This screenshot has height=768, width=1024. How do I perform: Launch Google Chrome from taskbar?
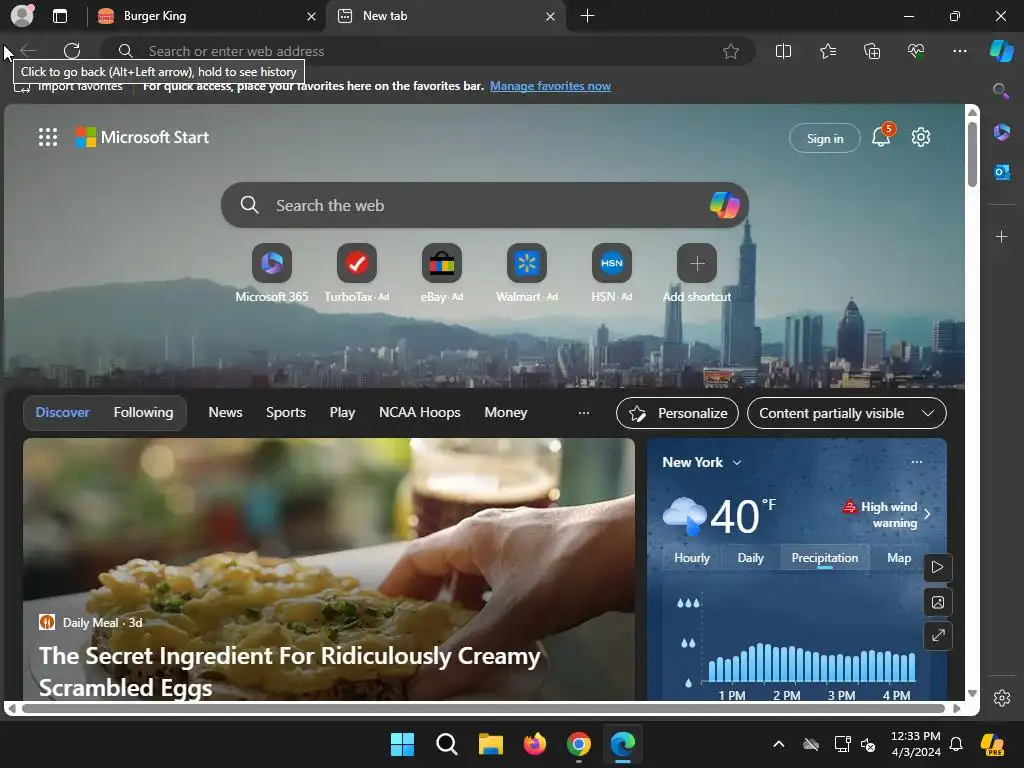(x=579, y=744)
